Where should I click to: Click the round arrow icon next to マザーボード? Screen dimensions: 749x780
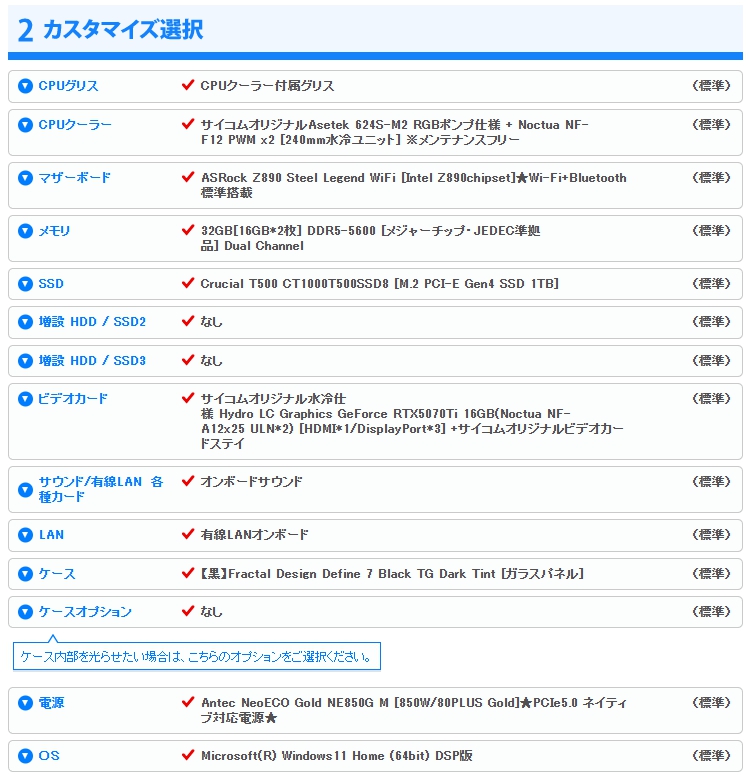[25, 178]
